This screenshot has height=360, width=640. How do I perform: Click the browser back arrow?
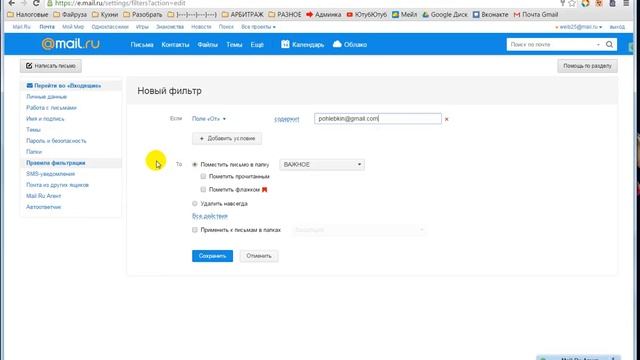[11, 3]
